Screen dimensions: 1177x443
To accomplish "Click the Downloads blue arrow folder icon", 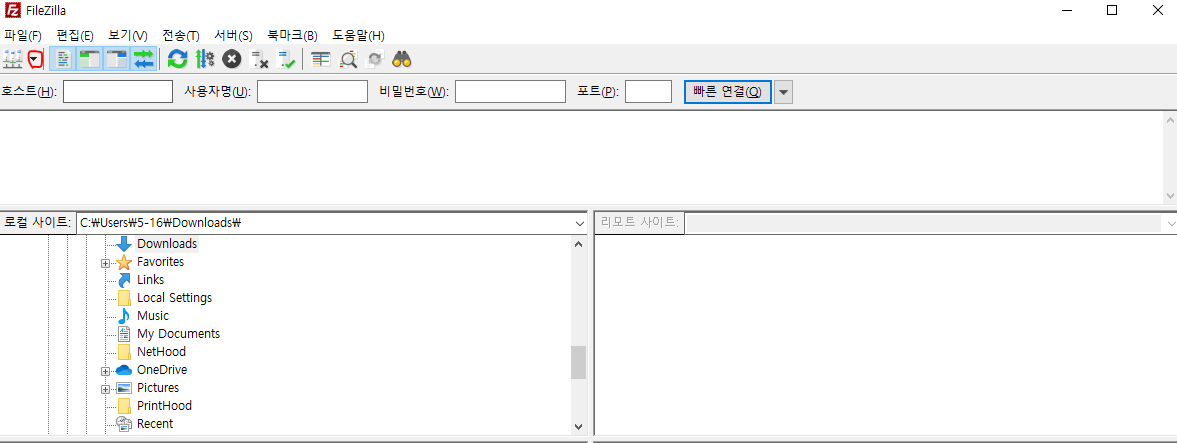I will [x=125, y=244].
